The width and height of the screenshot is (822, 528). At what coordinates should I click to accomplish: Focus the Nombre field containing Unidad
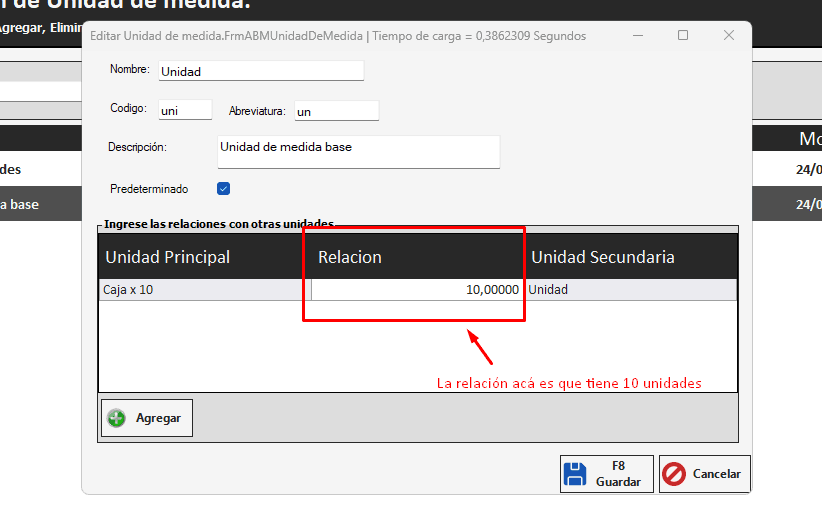pos(260,71)
